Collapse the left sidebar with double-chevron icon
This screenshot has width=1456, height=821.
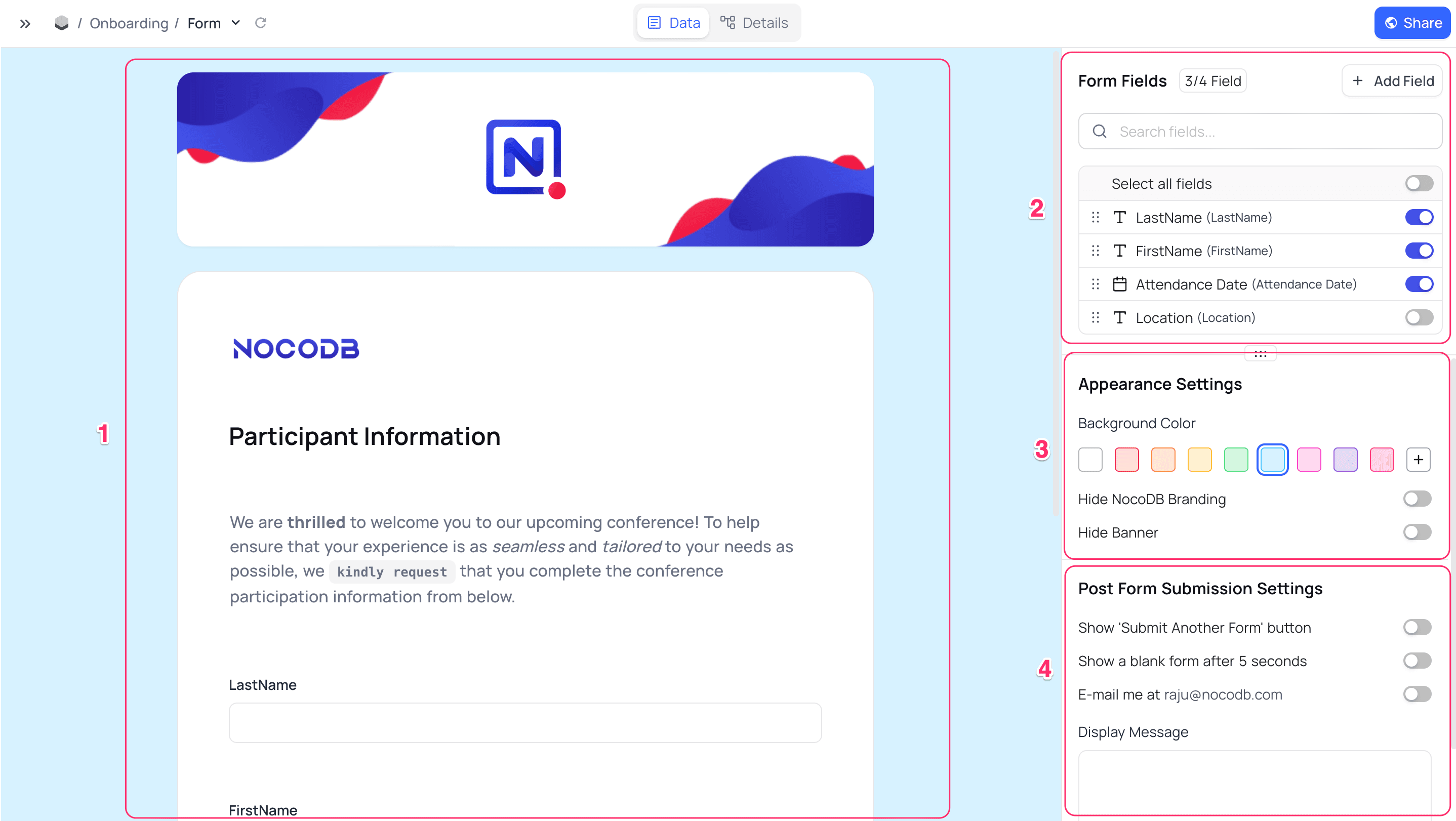[x=25, y=23]
